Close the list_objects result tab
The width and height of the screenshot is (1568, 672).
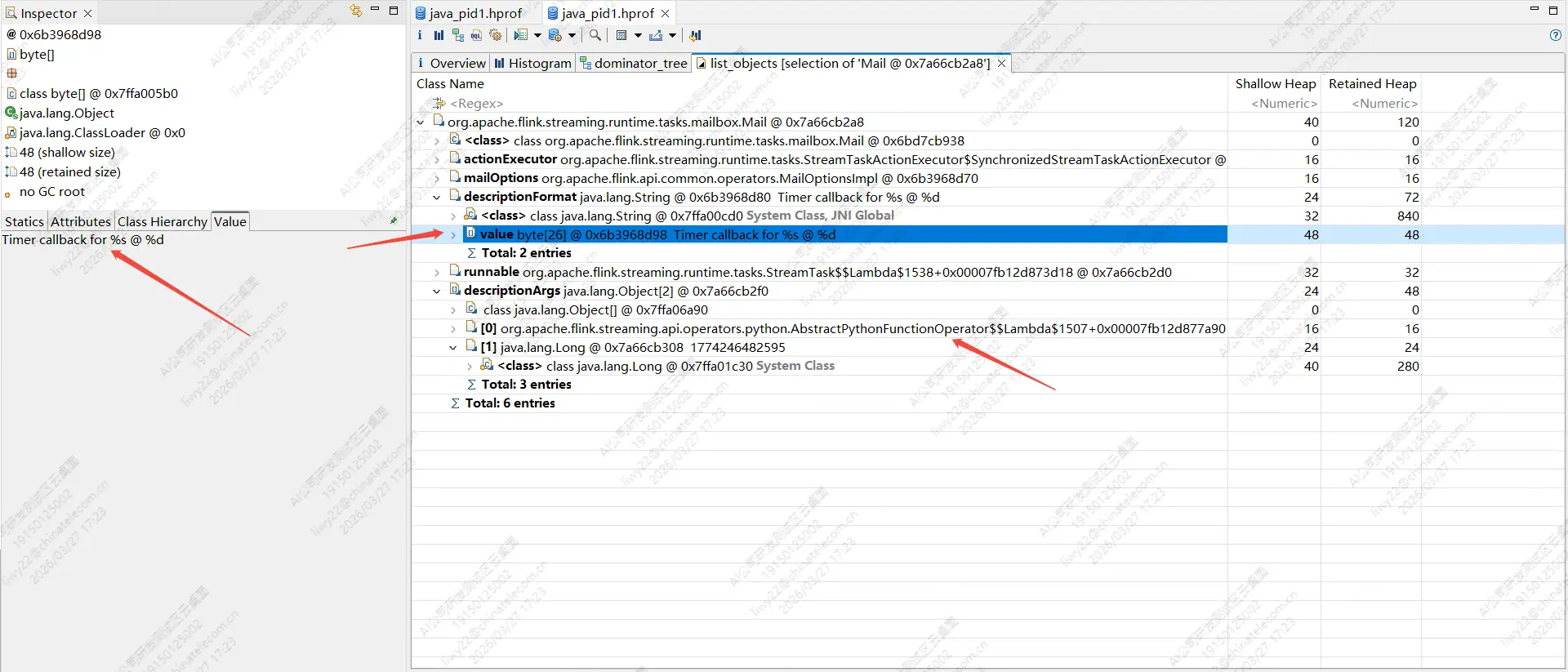[x=1001, y=63]
